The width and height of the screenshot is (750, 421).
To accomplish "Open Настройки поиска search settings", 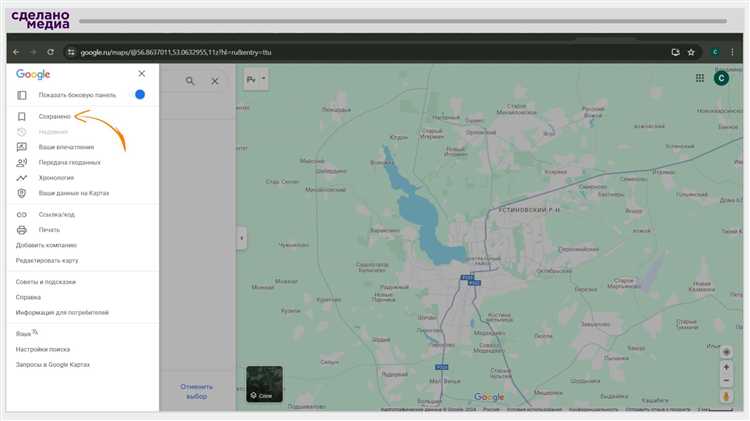I will point(43,349).
